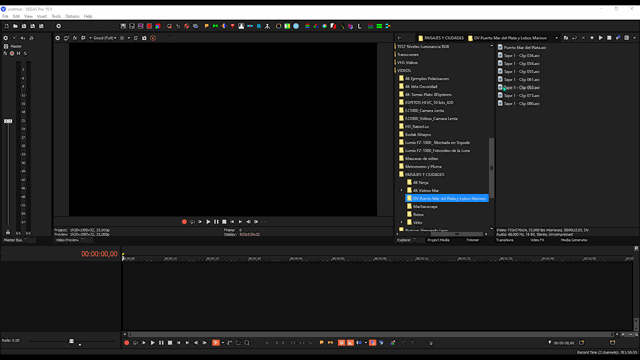
Task: Open the edit tool dropdown arrow
Action: [222, 343]
